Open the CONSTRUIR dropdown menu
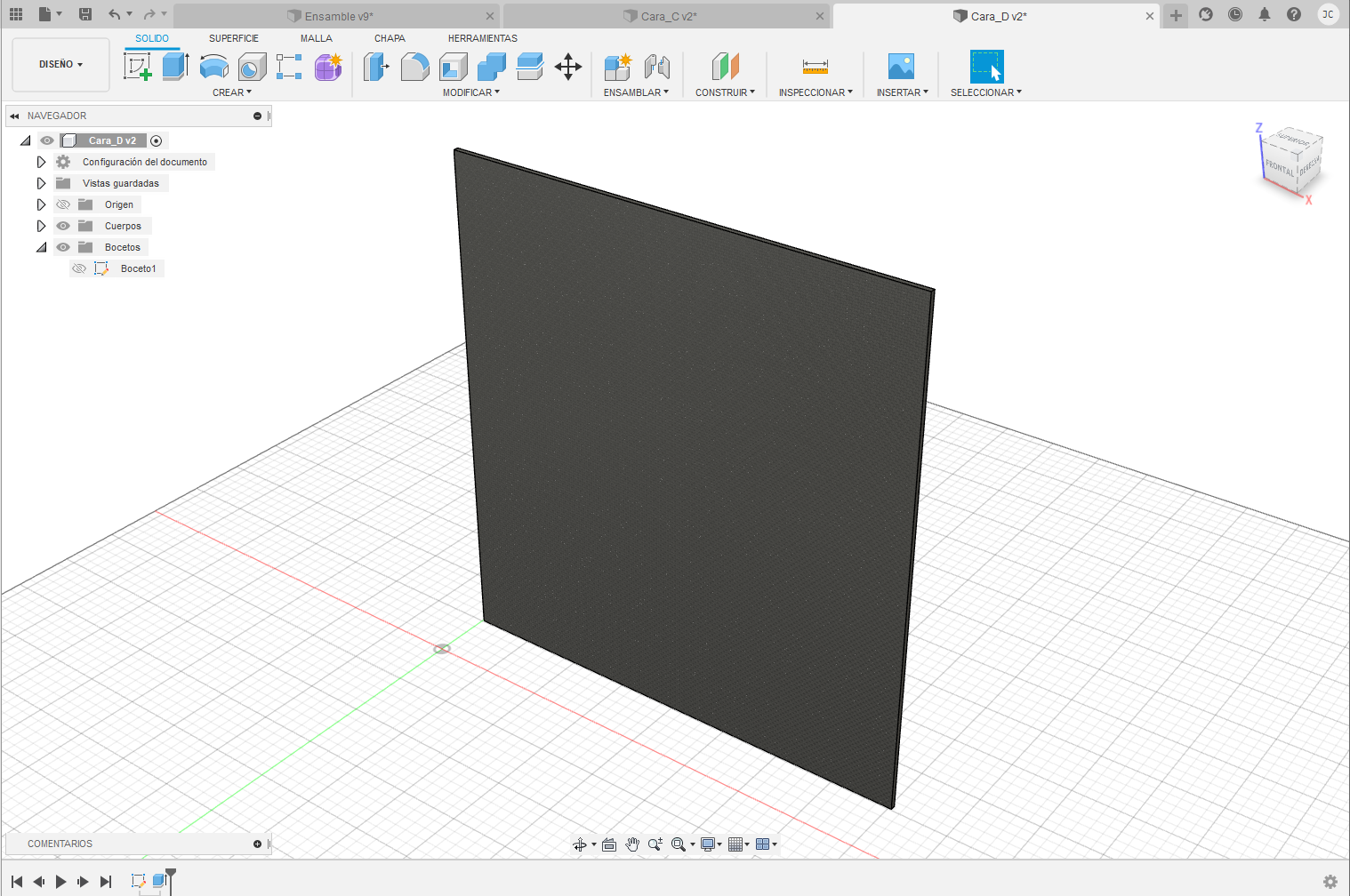Image resolution: width=1350 pixels, height=896 pixels. click(x=725, y=92)
